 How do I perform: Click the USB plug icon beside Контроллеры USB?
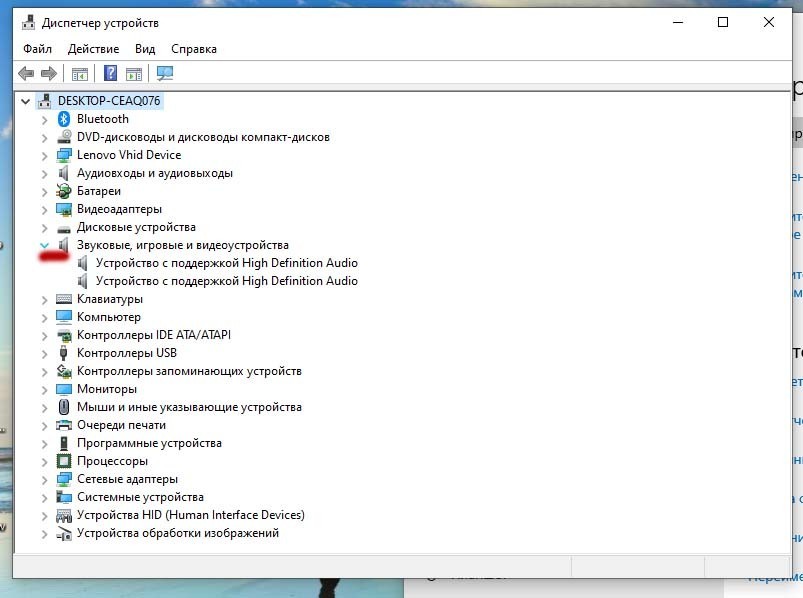tap(64, 353)
